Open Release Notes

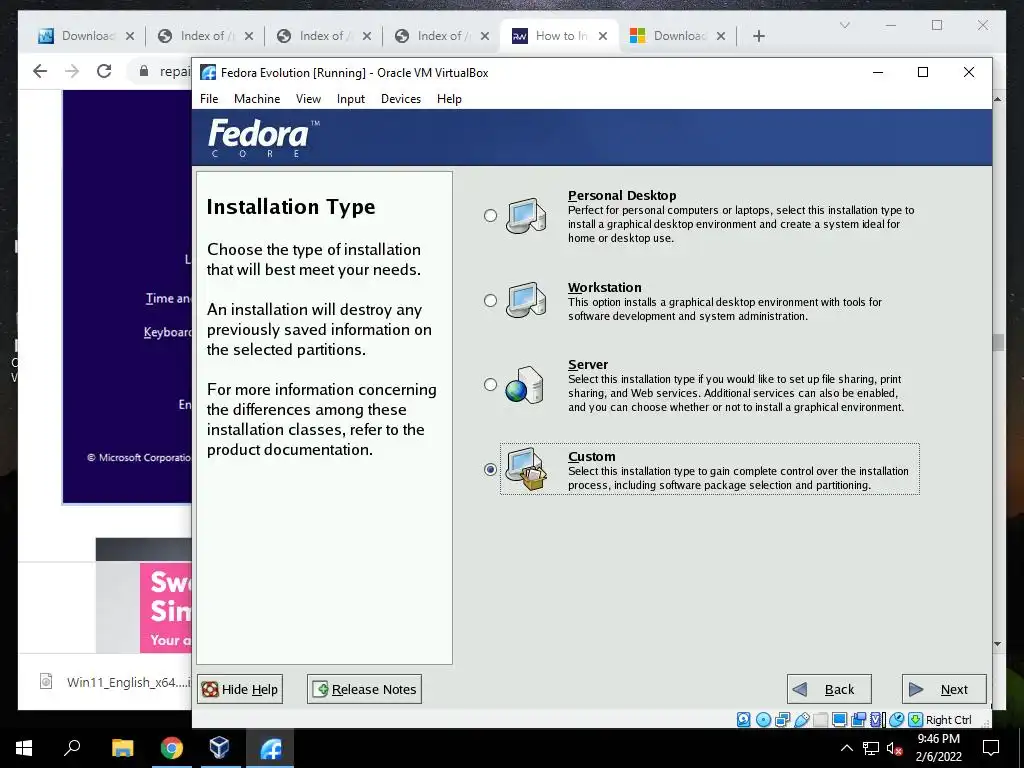tap(364, 689)
